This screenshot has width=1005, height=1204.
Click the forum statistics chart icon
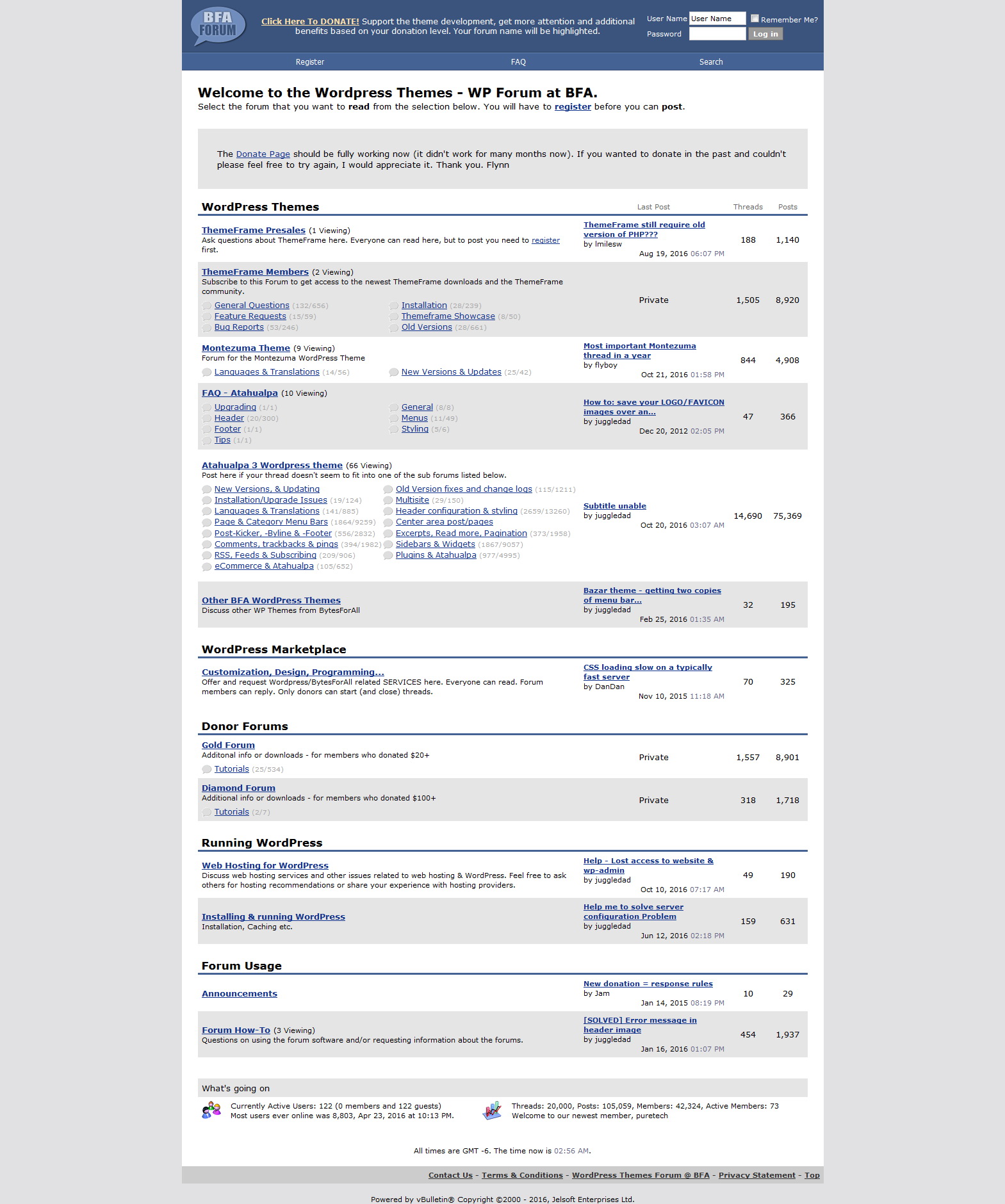(x=492, y=1110)
